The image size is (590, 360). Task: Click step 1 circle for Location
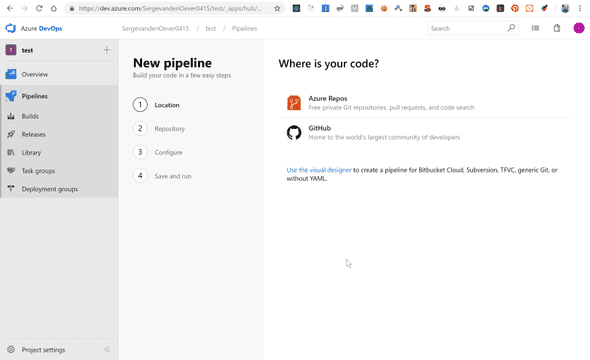(140, 105)
